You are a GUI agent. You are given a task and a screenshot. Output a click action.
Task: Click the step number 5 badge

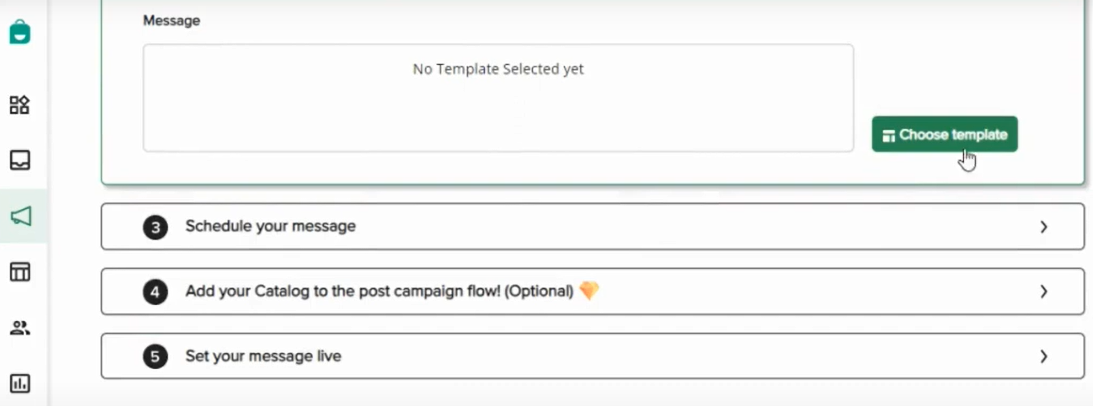pos(155,357)
